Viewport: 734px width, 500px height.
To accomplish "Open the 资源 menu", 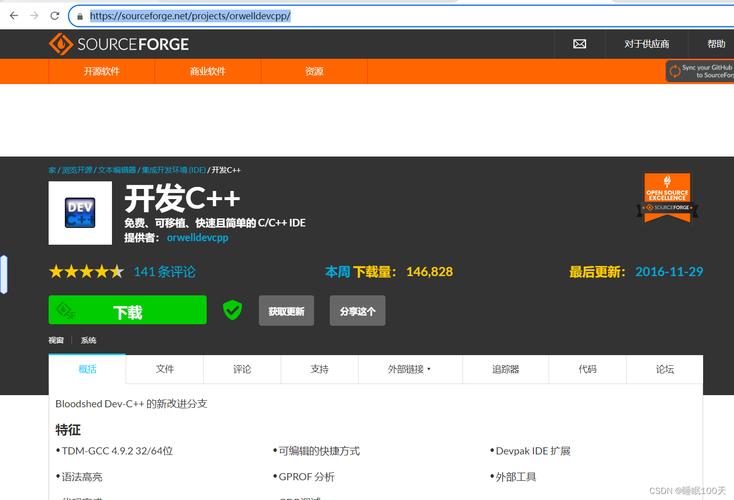I will click(x=314, y=72).
